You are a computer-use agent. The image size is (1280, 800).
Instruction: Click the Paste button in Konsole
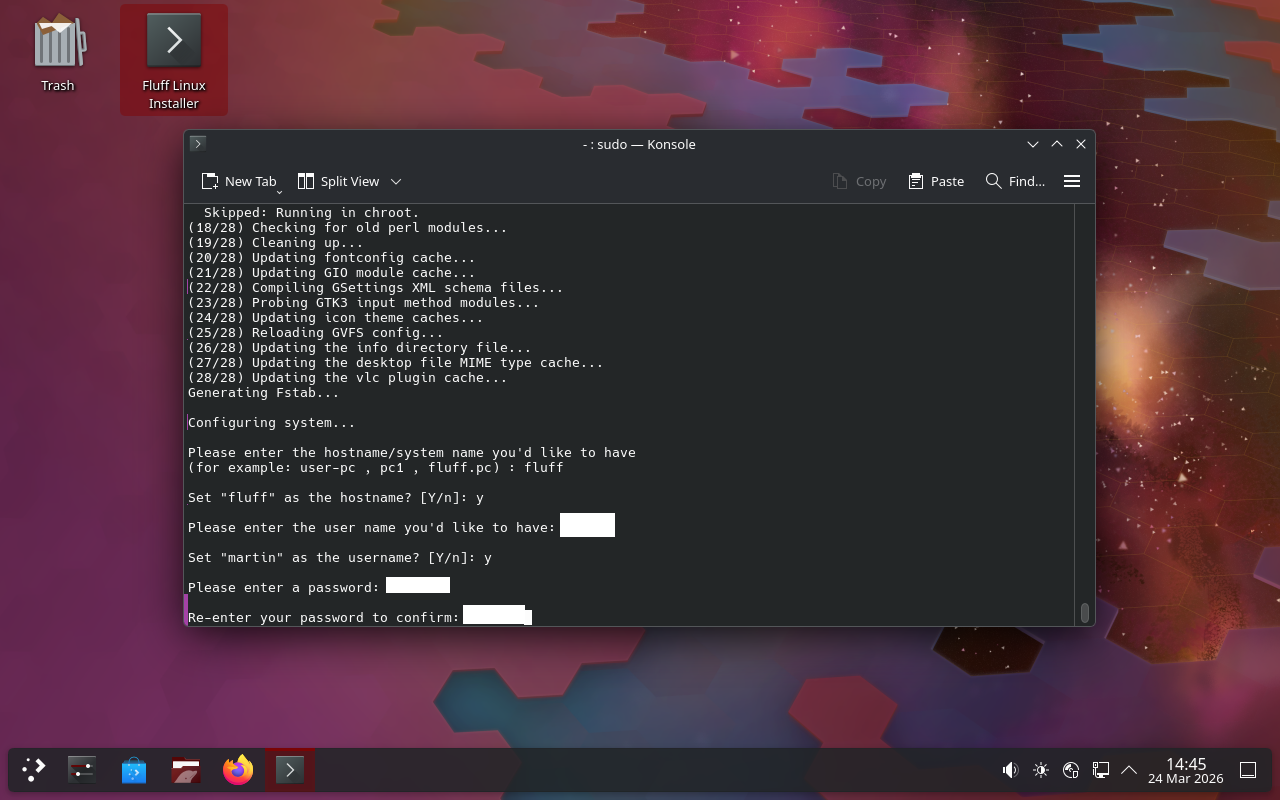coord(936,181)
